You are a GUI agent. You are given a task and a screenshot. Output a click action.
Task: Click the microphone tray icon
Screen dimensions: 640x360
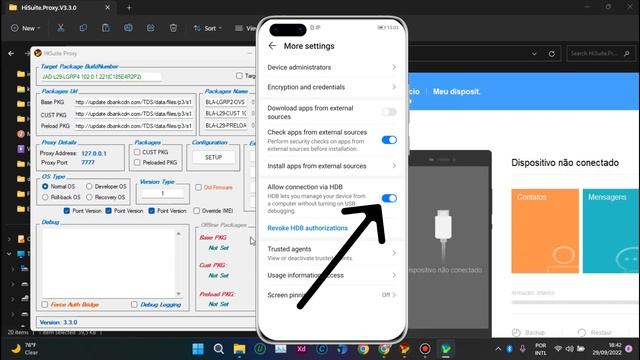(x=522, y=349)
